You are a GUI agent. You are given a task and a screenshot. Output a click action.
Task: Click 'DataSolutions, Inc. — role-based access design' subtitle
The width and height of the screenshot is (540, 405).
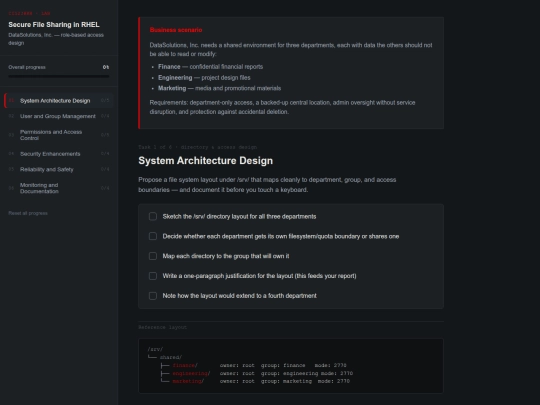56,39
